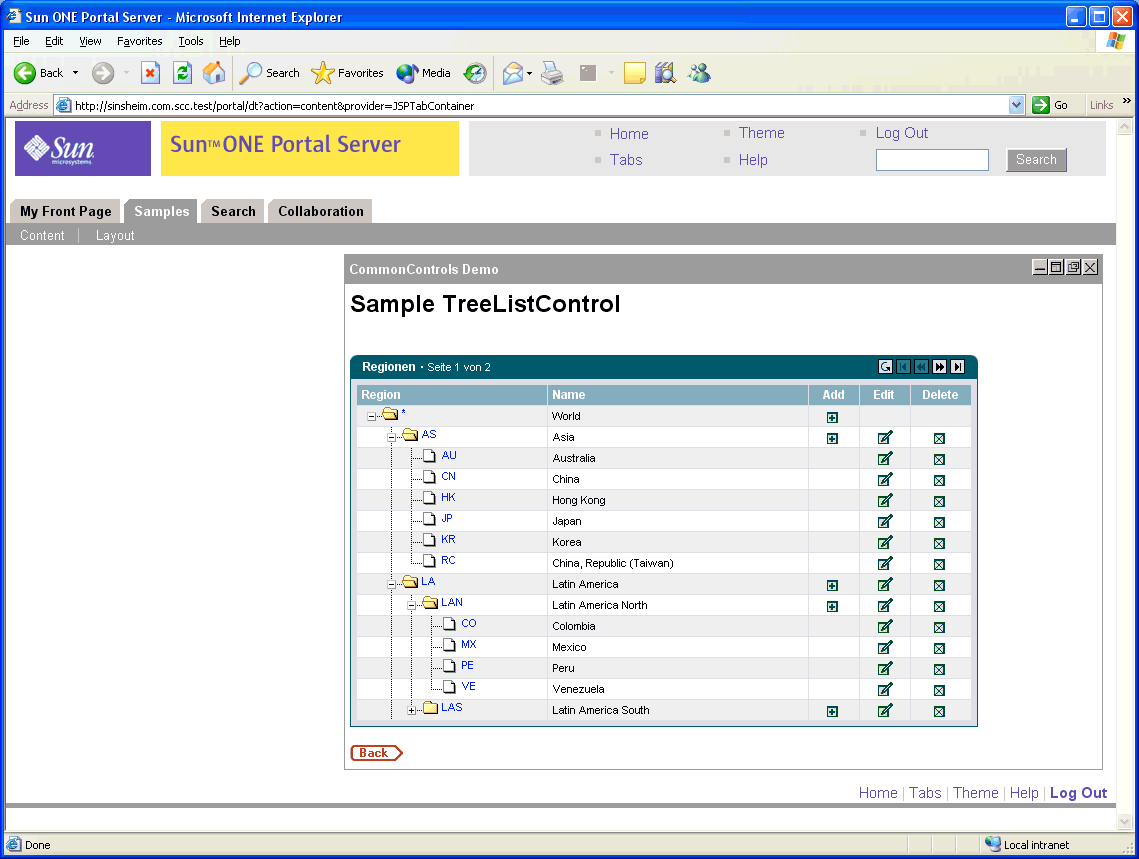Open the address bar dropdown
The image size is (1139, 859).
(x=1016, y=105)
